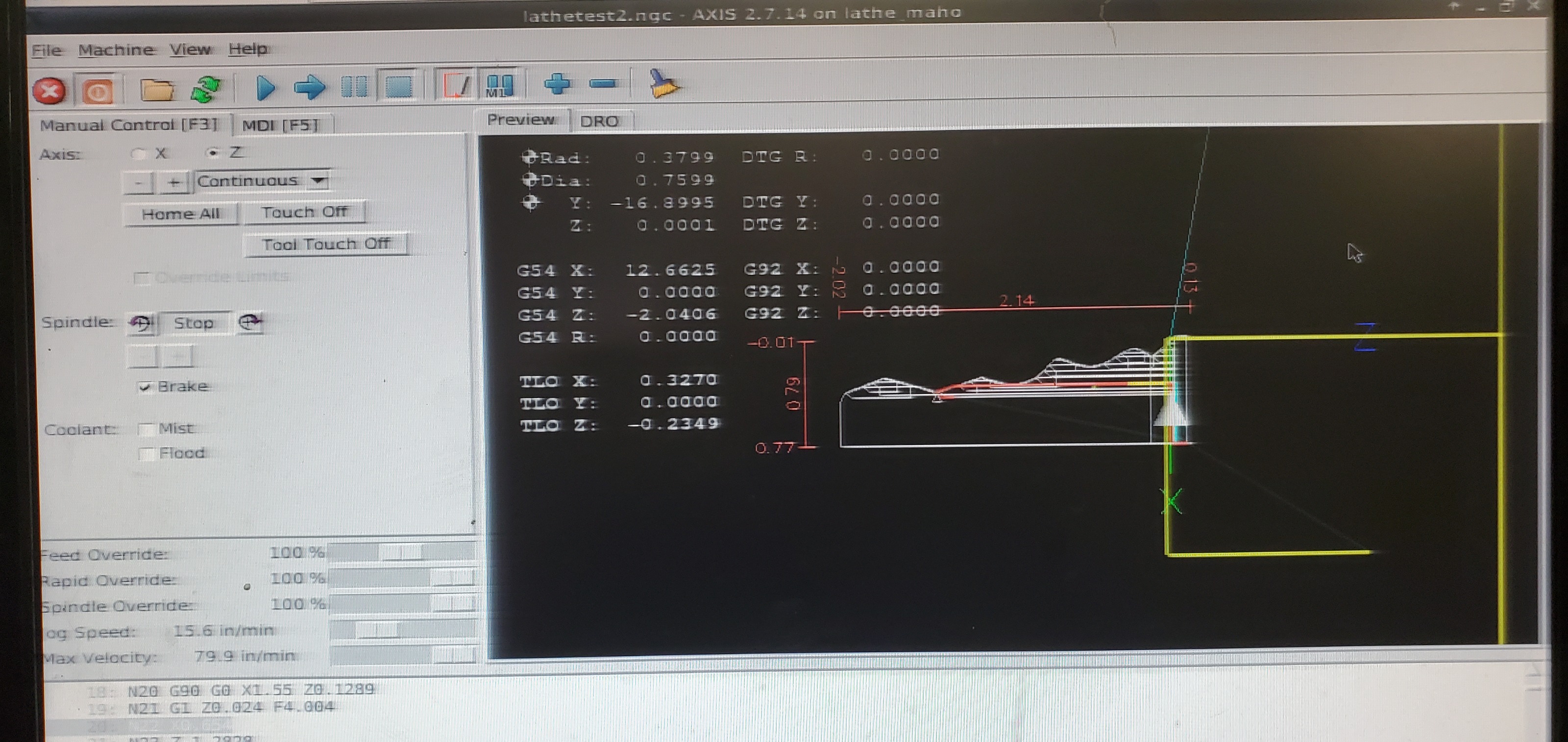Increase spindle speed with lower plus button
Viewport: 1568px width, 742px height.
pos(178,356)
